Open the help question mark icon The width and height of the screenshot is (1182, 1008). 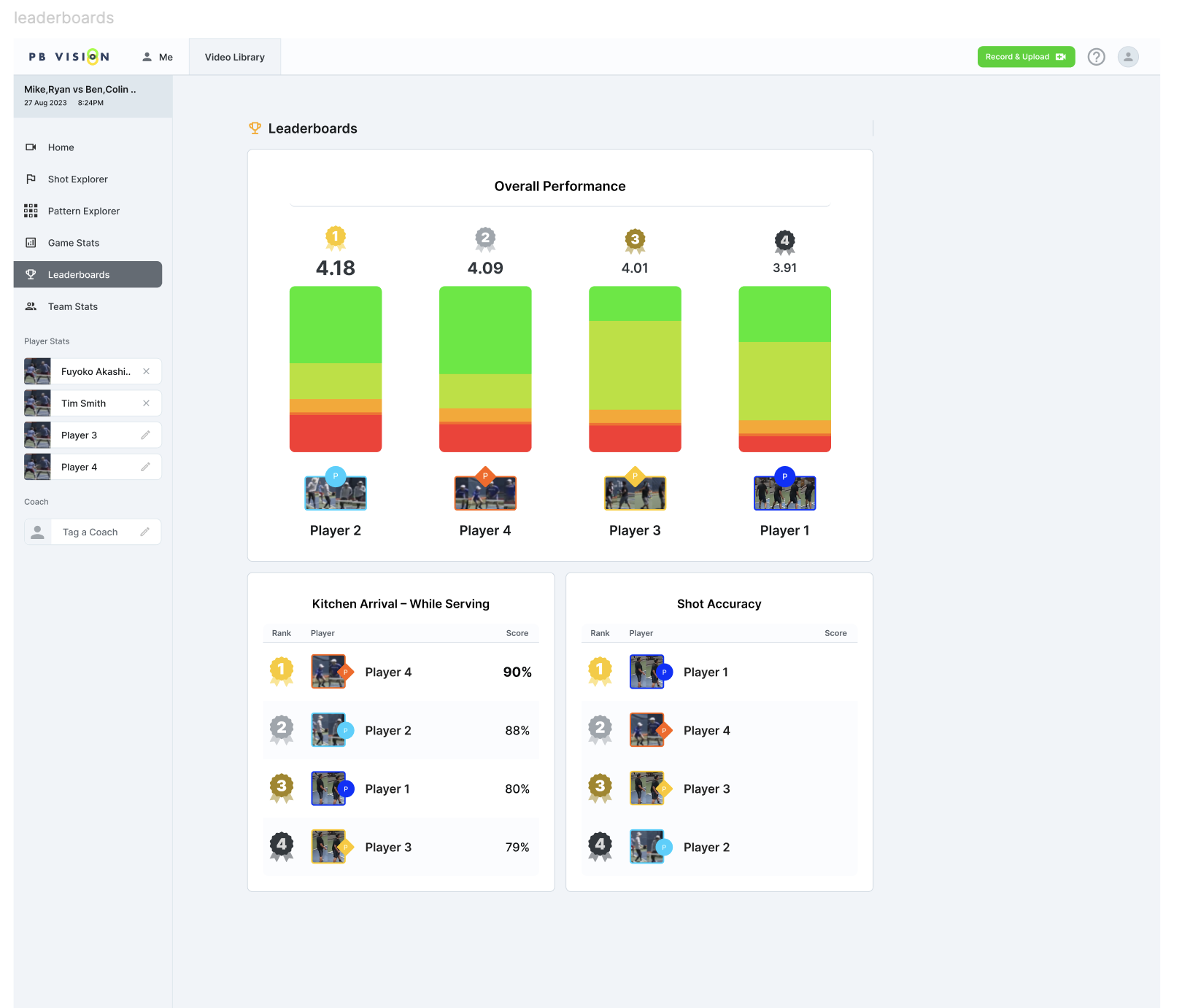[1096, 57]
